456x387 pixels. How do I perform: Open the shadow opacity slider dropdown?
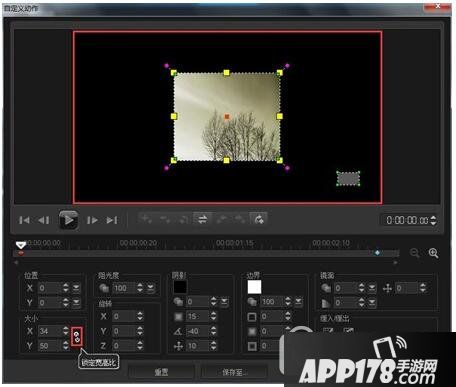(x=224, y=302)
